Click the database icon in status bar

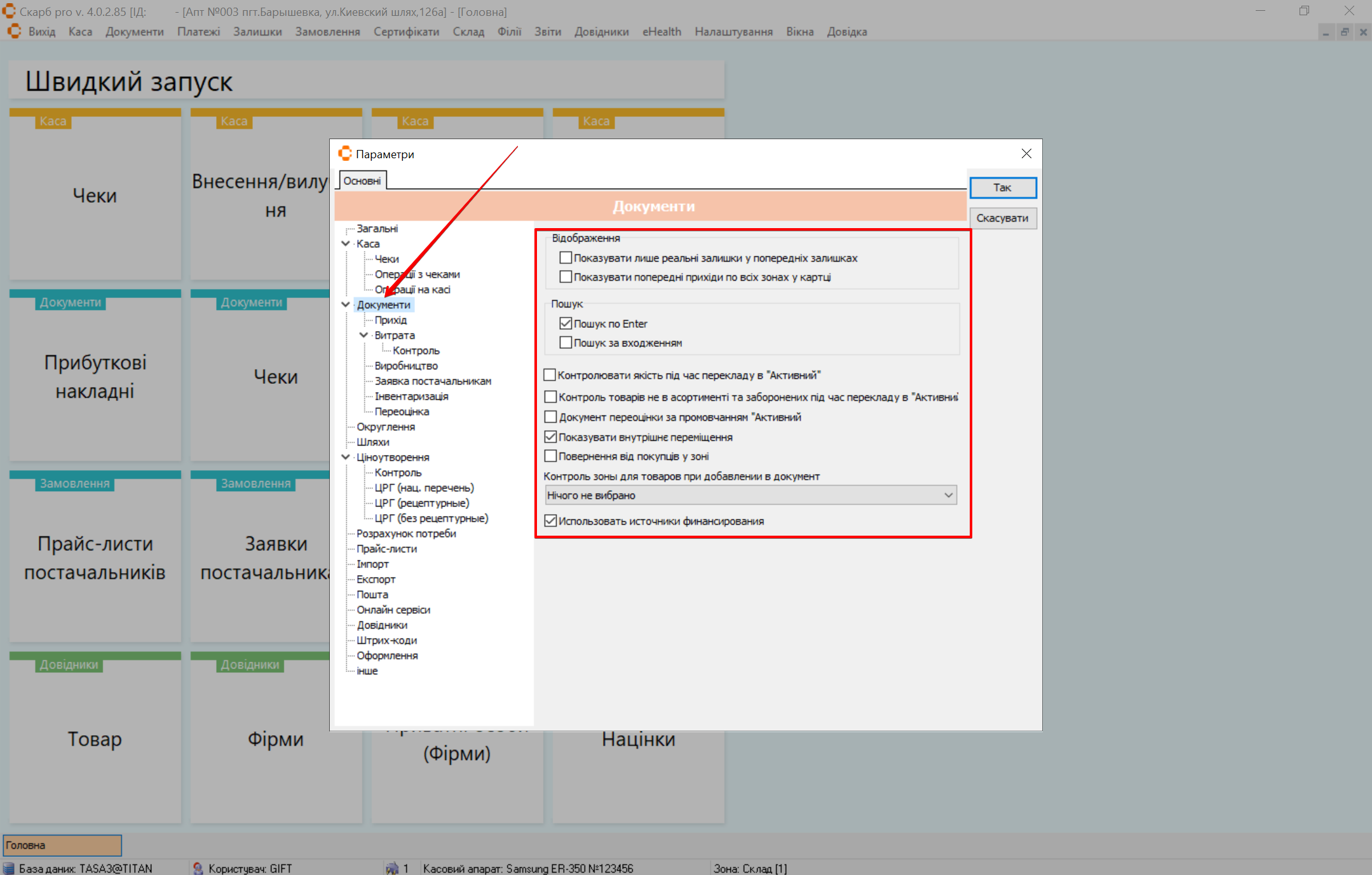[x=9, y=868]
